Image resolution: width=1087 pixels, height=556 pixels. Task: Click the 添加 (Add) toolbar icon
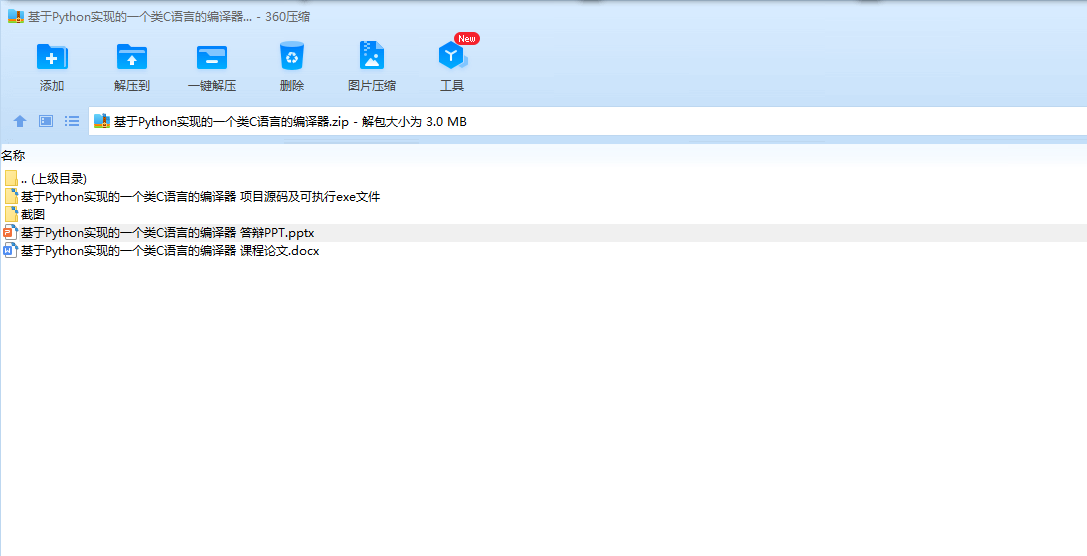coord(52,57)
